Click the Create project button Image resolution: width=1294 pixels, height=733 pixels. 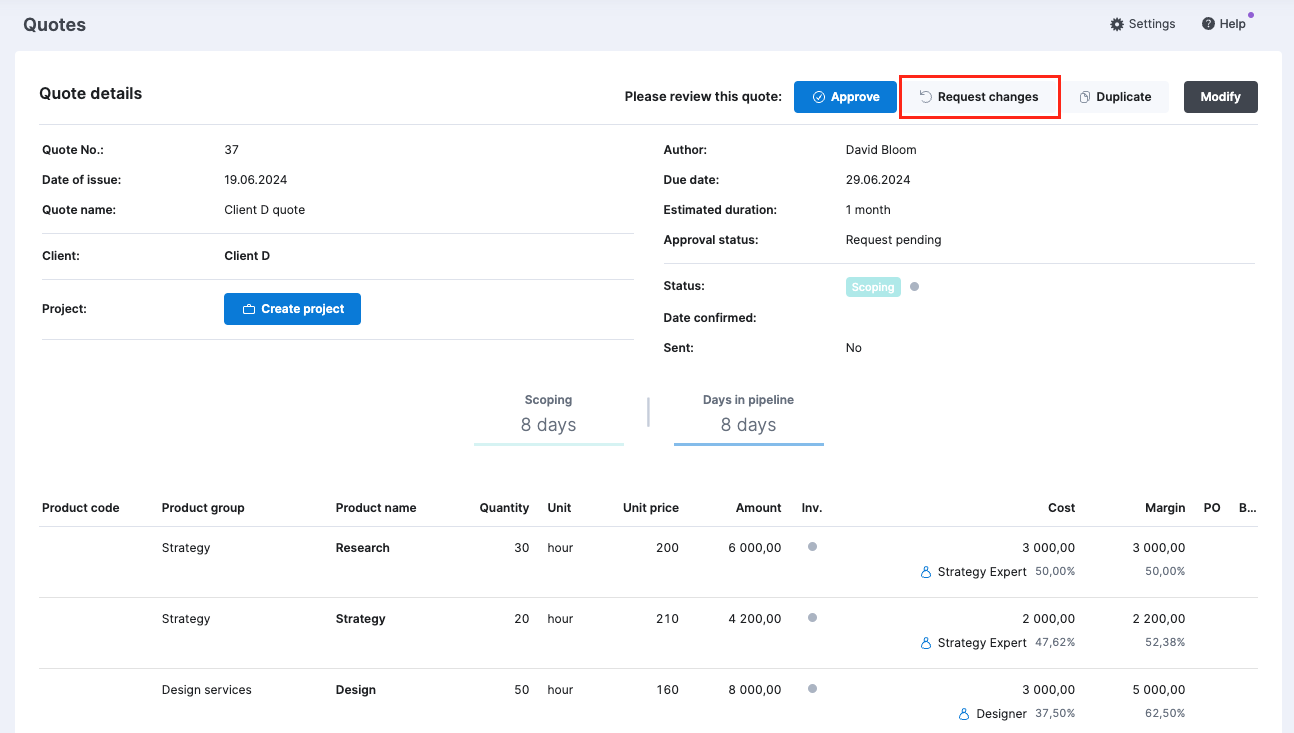[x=292, y=309]
